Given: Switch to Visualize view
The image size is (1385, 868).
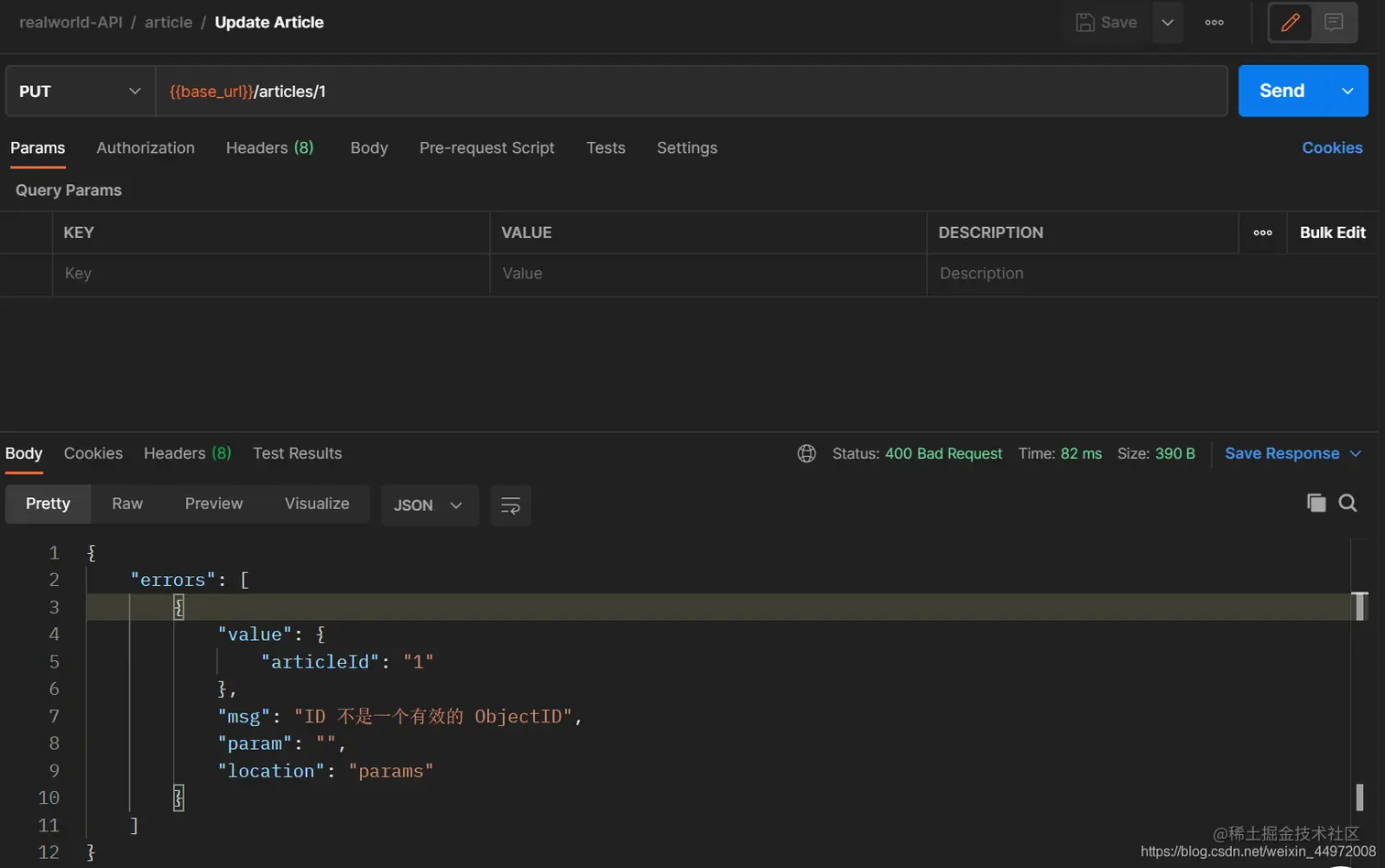Looking at the screenshot, I should (317, 504).
